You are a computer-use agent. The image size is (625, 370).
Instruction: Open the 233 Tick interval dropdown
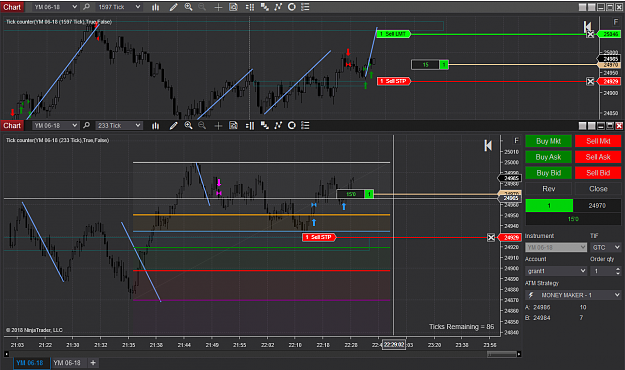[119, 125]
